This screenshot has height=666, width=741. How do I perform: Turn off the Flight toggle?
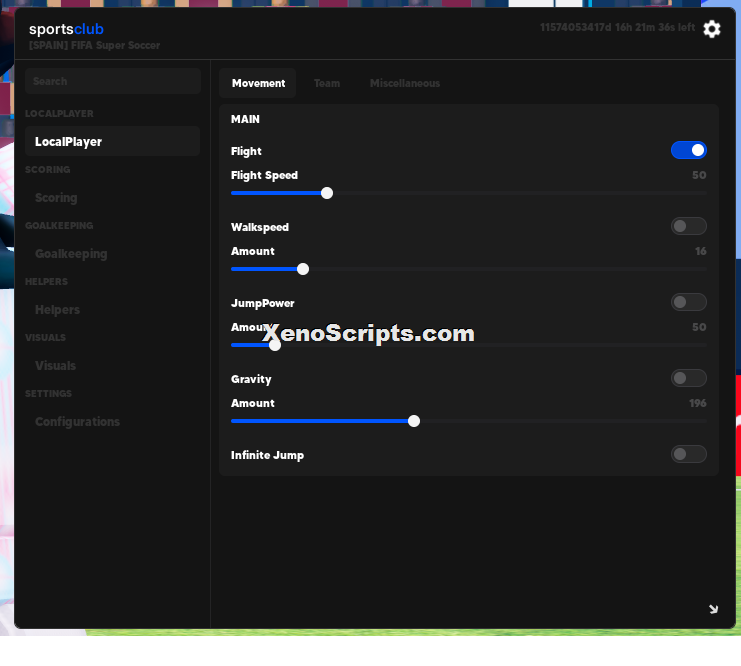[689, 150]
